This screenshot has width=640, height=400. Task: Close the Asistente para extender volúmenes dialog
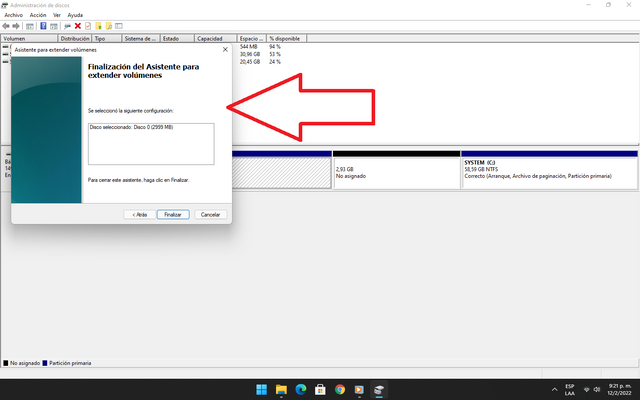[x=225, y=50]
